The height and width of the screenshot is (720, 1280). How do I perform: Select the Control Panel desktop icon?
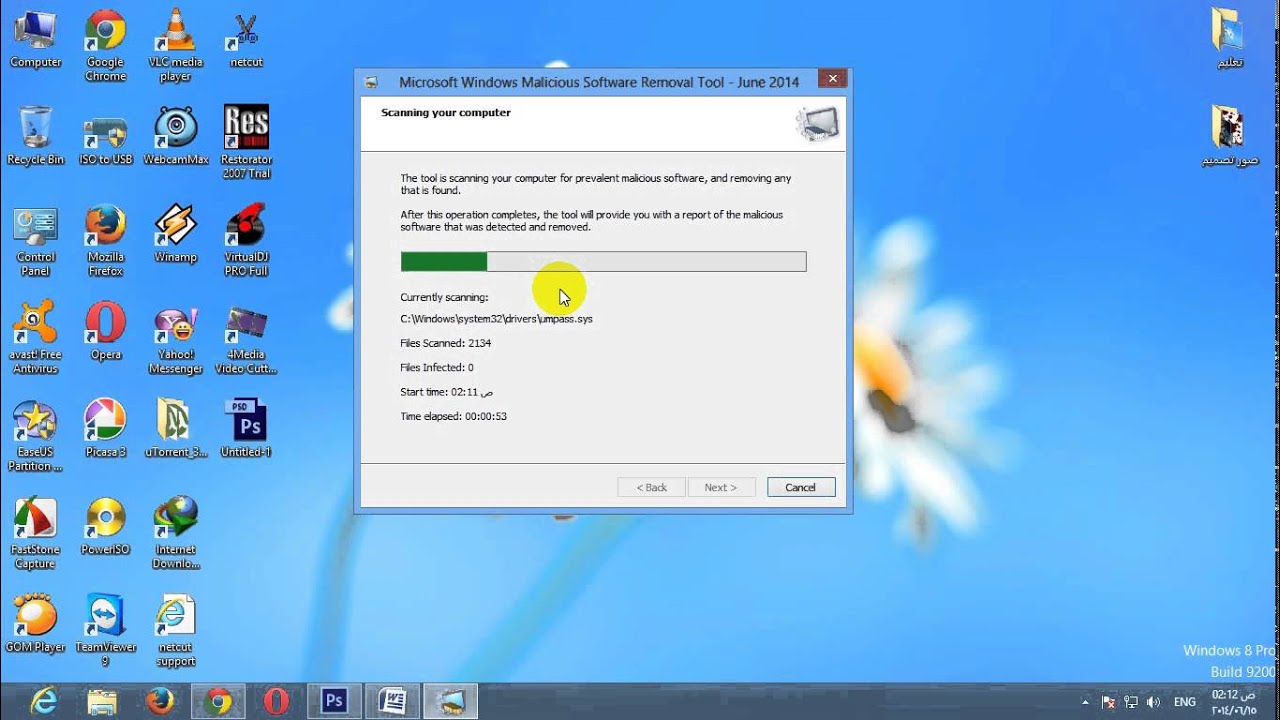35,241
